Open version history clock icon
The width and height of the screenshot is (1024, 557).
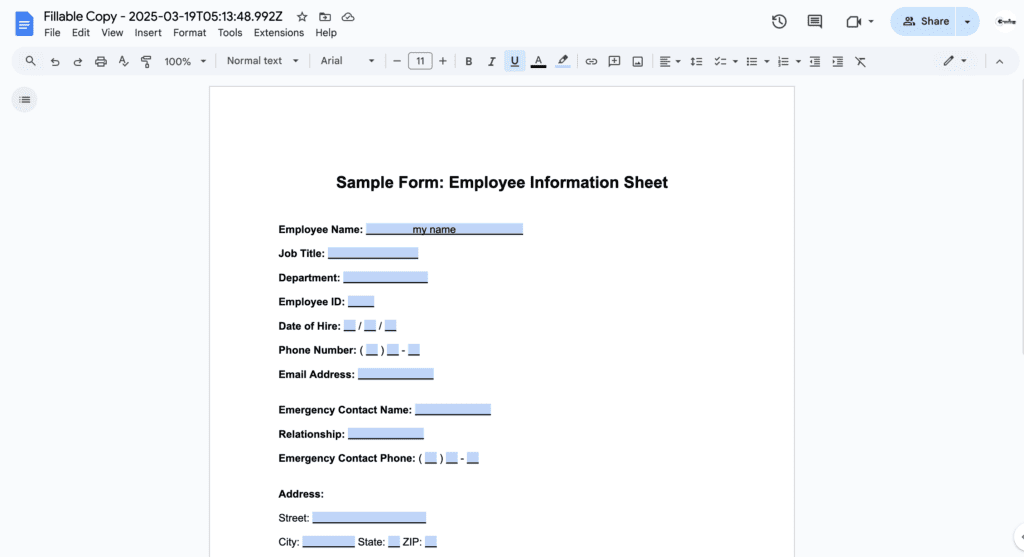click(778, 22)
